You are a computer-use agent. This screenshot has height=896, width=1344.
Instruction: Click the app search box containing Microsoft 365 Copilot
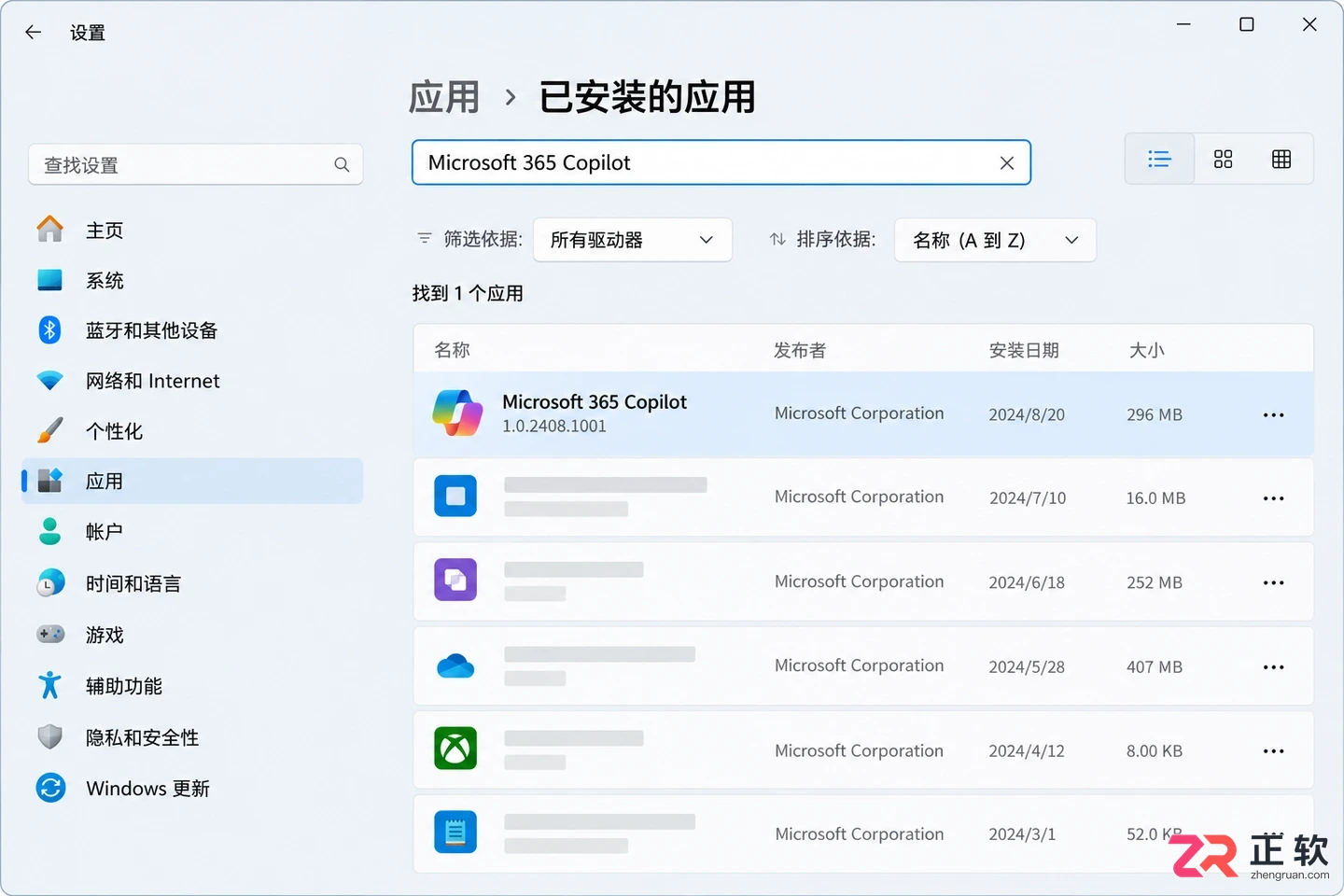(x=721, y=163)
